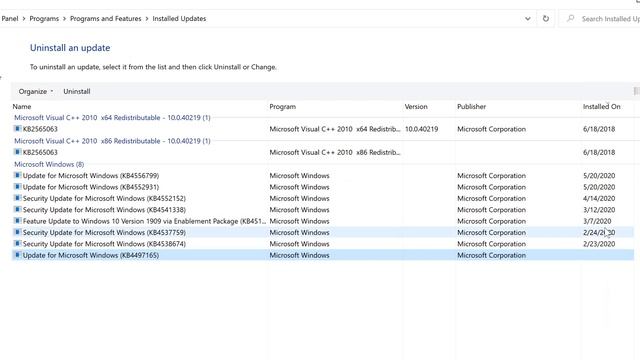Click icon of security update KB4538674
The image size is (640, 360).
tap(17, 243)
